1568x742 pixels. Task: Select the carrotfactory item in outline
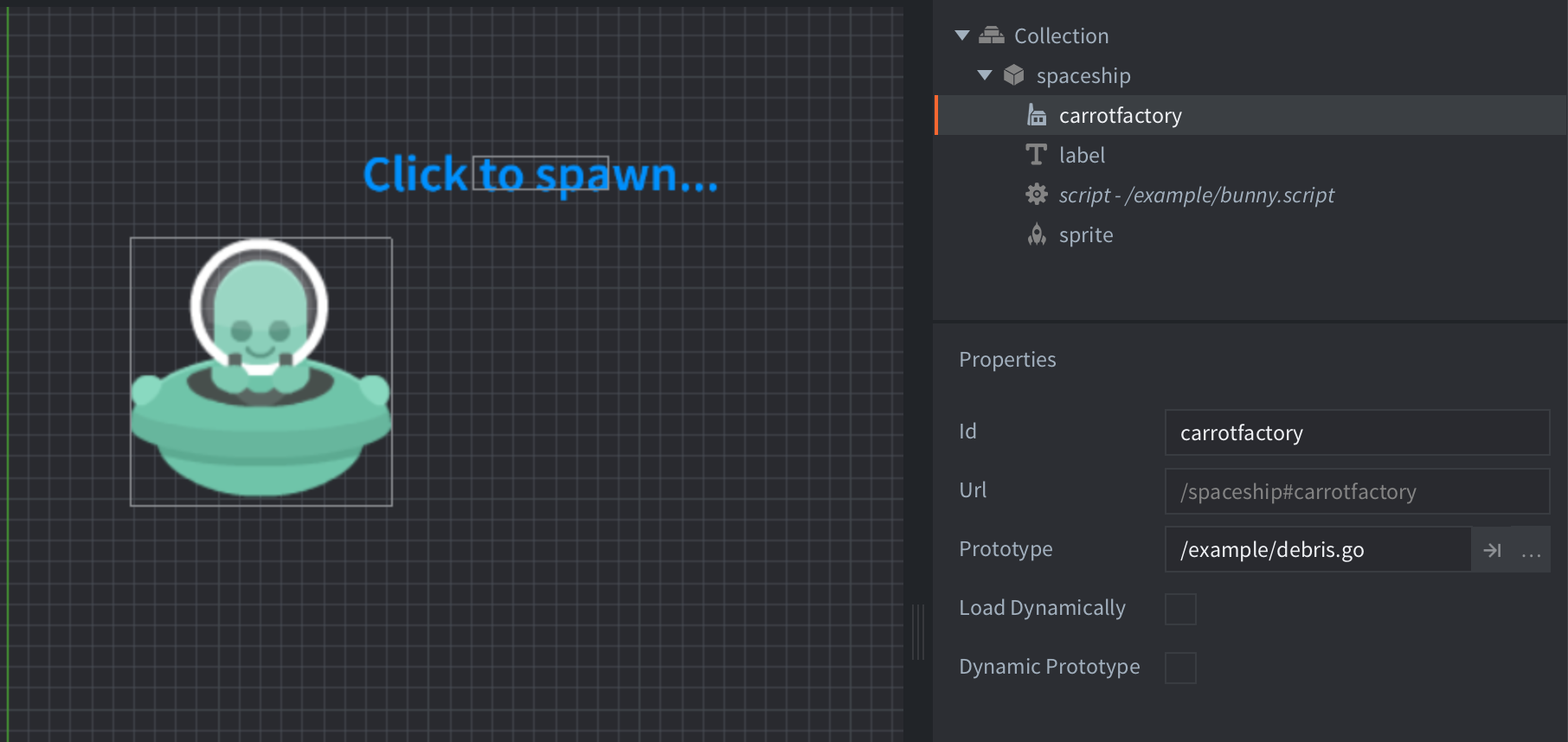1120,115
